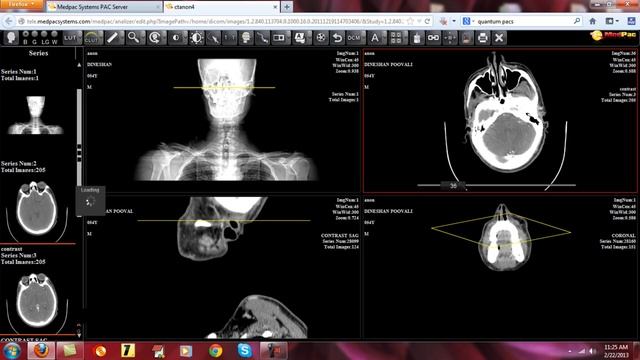Select the G window preset radio button

pos(35,34)
